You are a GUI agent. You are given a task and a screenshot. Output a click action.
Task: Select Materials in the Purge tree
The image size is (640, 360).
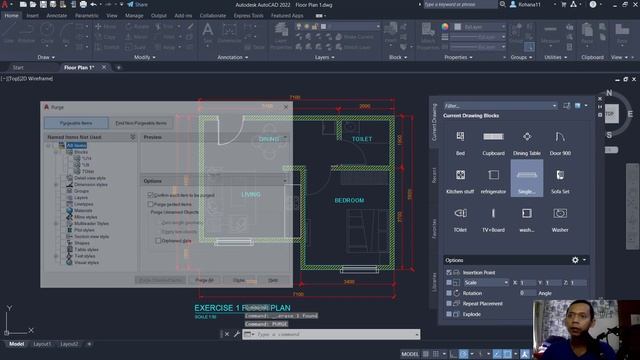tap(83, 211)
